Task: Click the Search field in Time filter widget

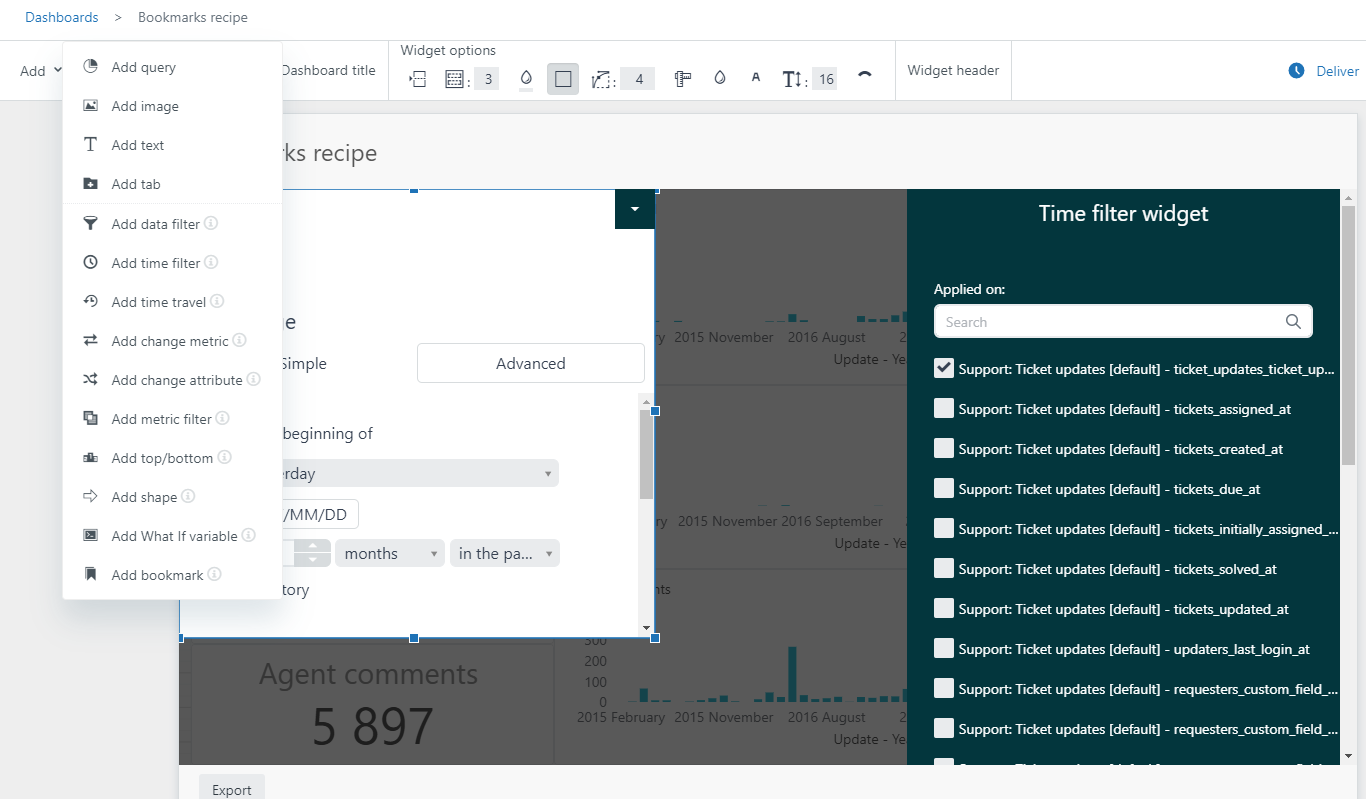Action: coord(1110,321)
